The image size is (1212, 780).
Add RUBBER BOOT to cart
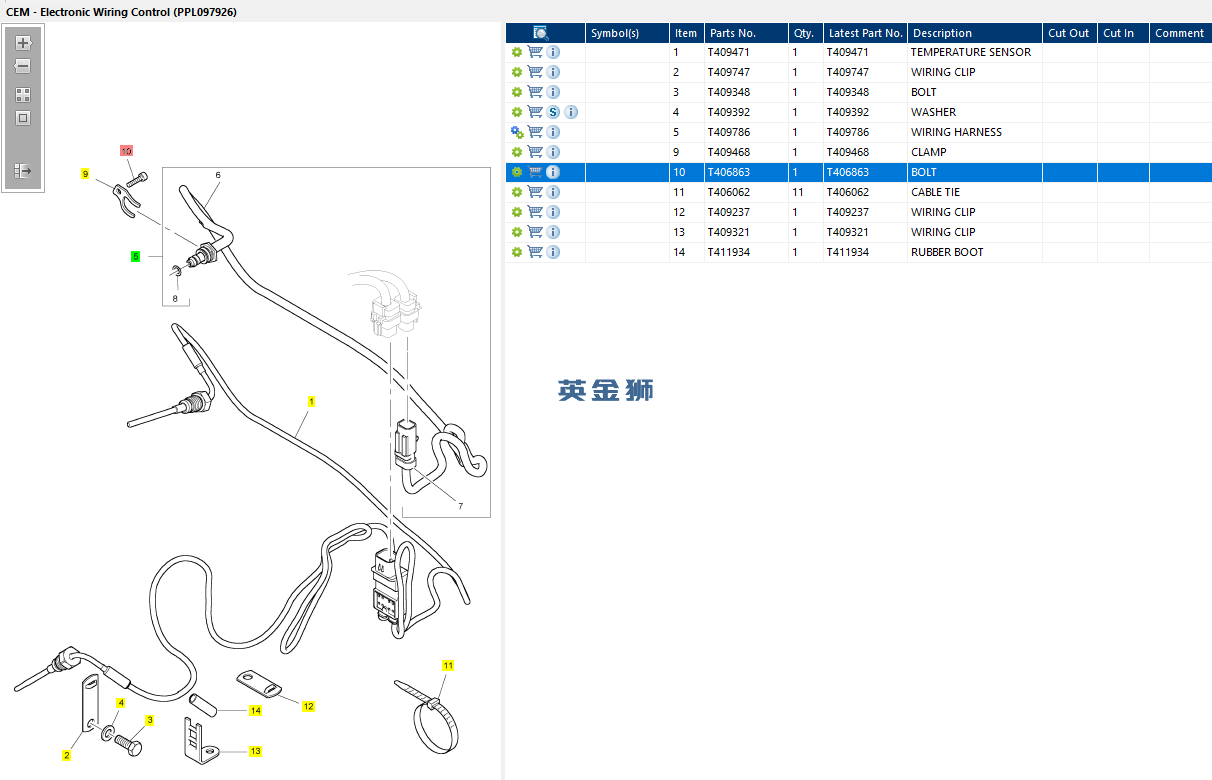535,252
